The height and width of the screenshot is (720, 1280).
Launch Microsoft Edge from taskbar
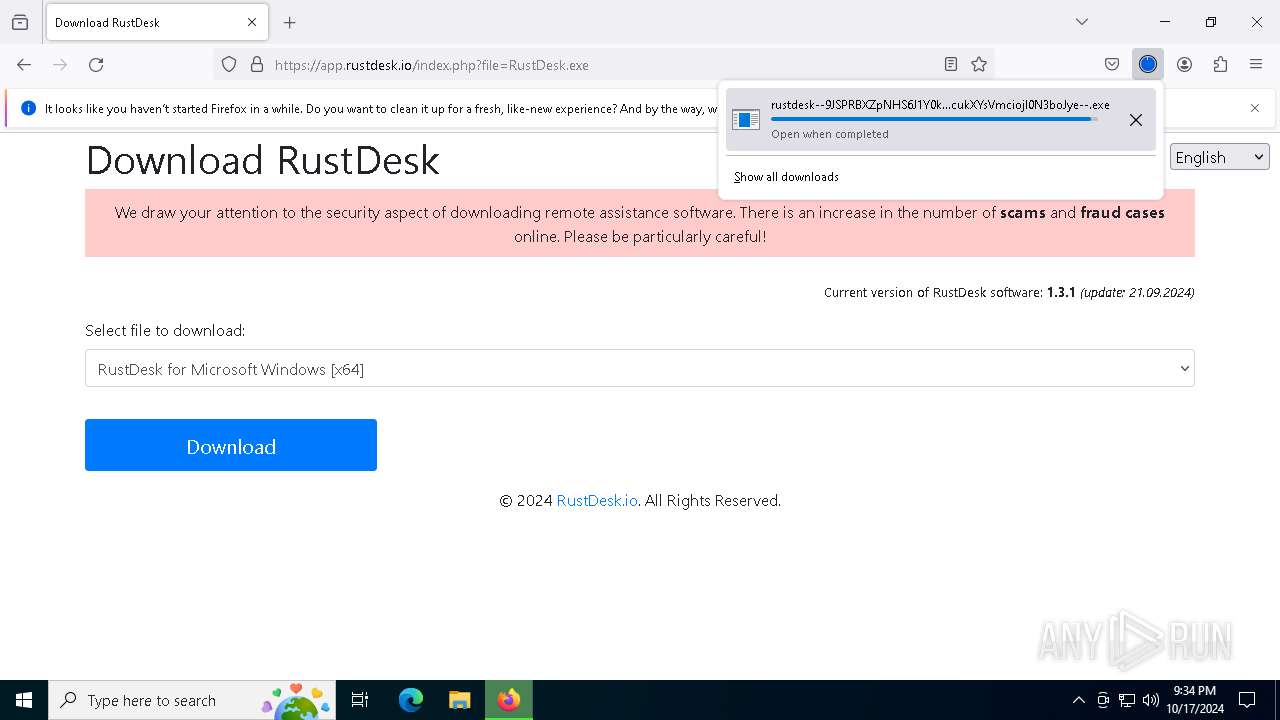[x=411, y=700]
